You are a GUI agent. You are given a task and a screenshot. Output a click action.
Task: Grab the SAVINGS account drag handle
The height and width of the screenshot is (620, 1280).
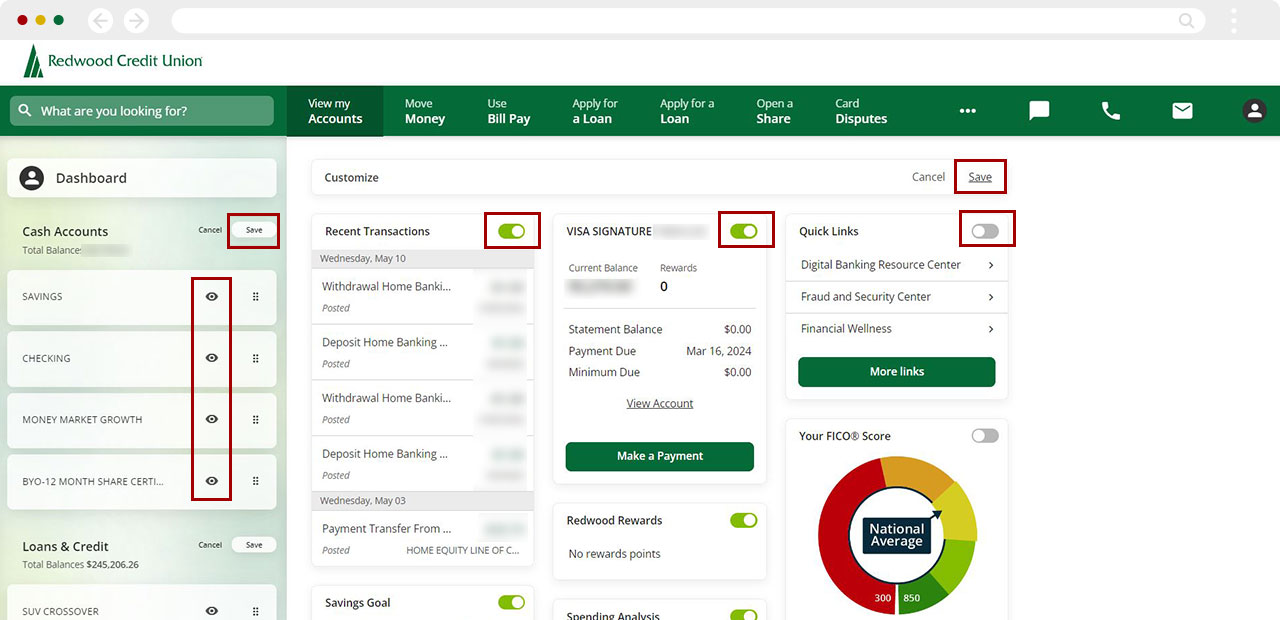256,297
